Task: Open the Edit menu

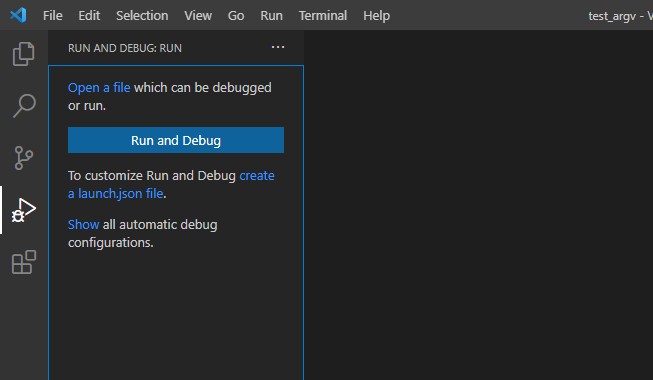Action: click(x=89, y=15)
